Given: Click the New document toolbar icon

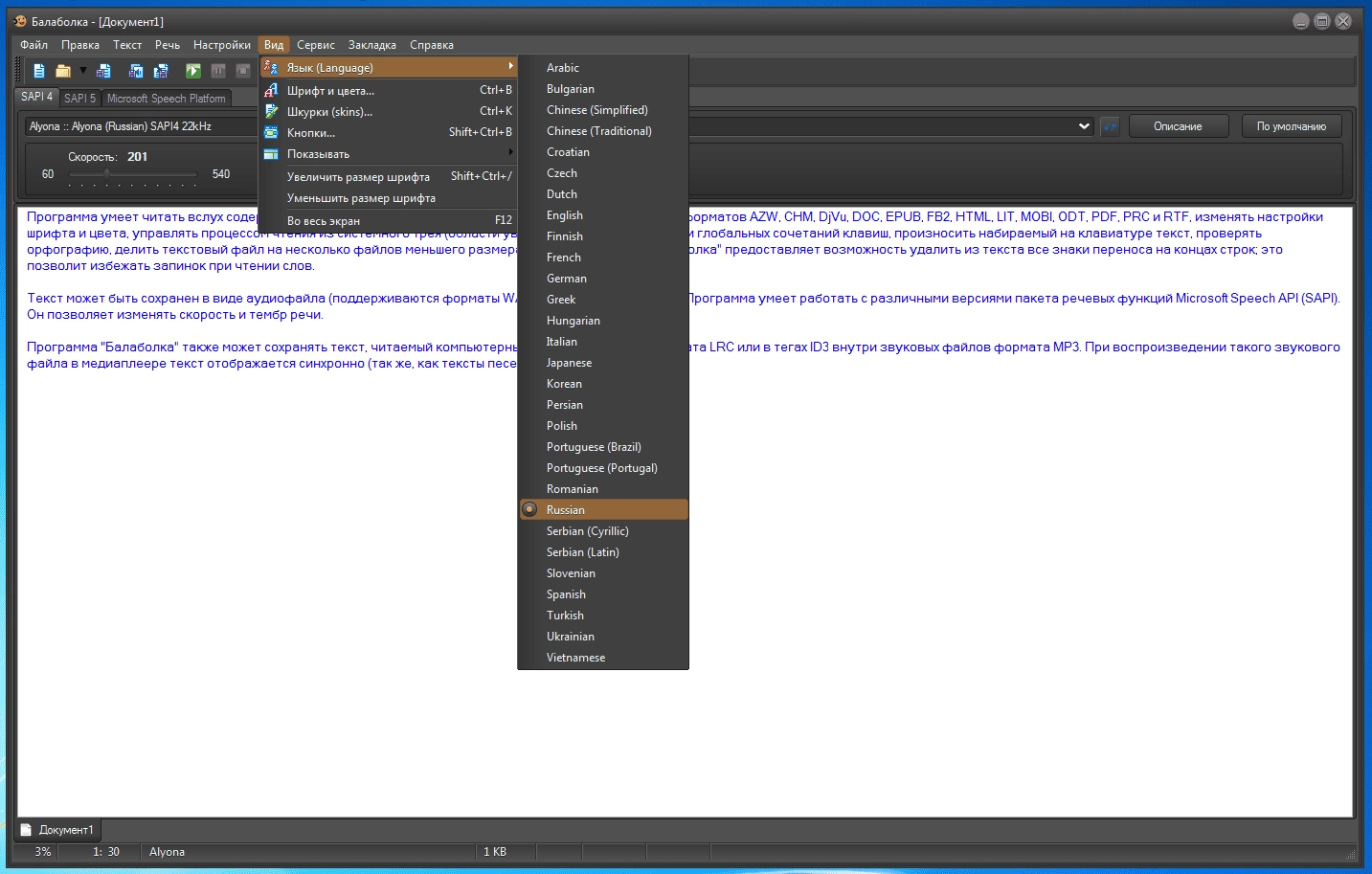Looking at the screenshot, I should click(x=39, y=71).
